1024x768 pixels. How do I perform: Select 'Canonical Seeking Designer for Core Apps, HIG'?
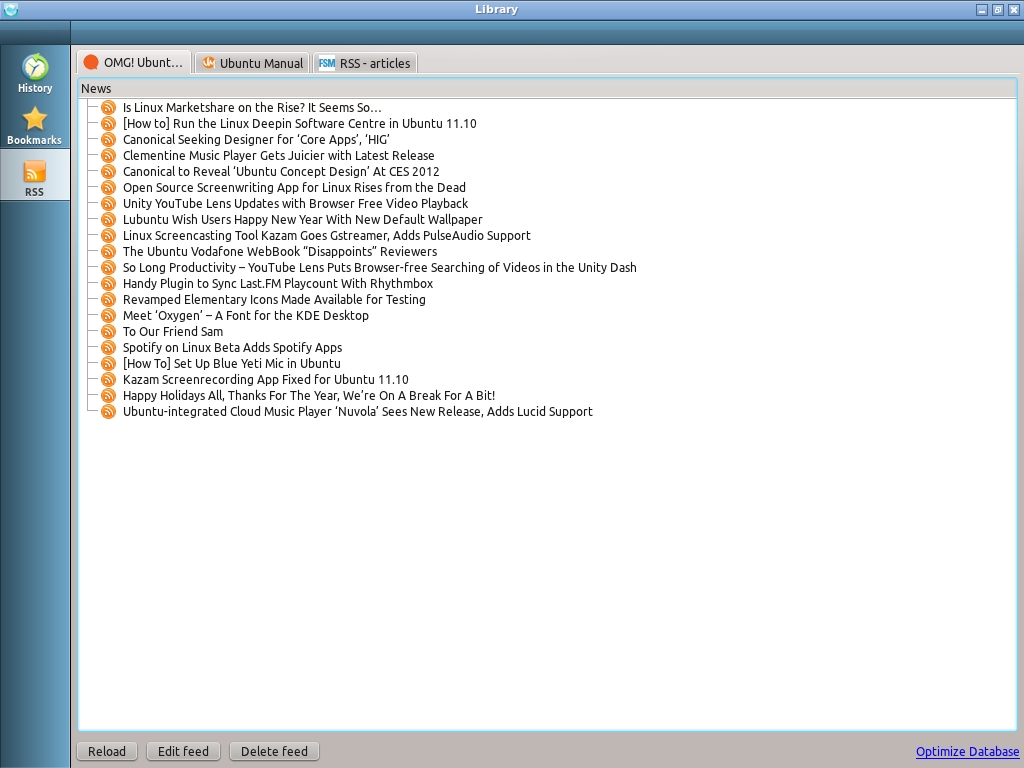click(256, 140)
